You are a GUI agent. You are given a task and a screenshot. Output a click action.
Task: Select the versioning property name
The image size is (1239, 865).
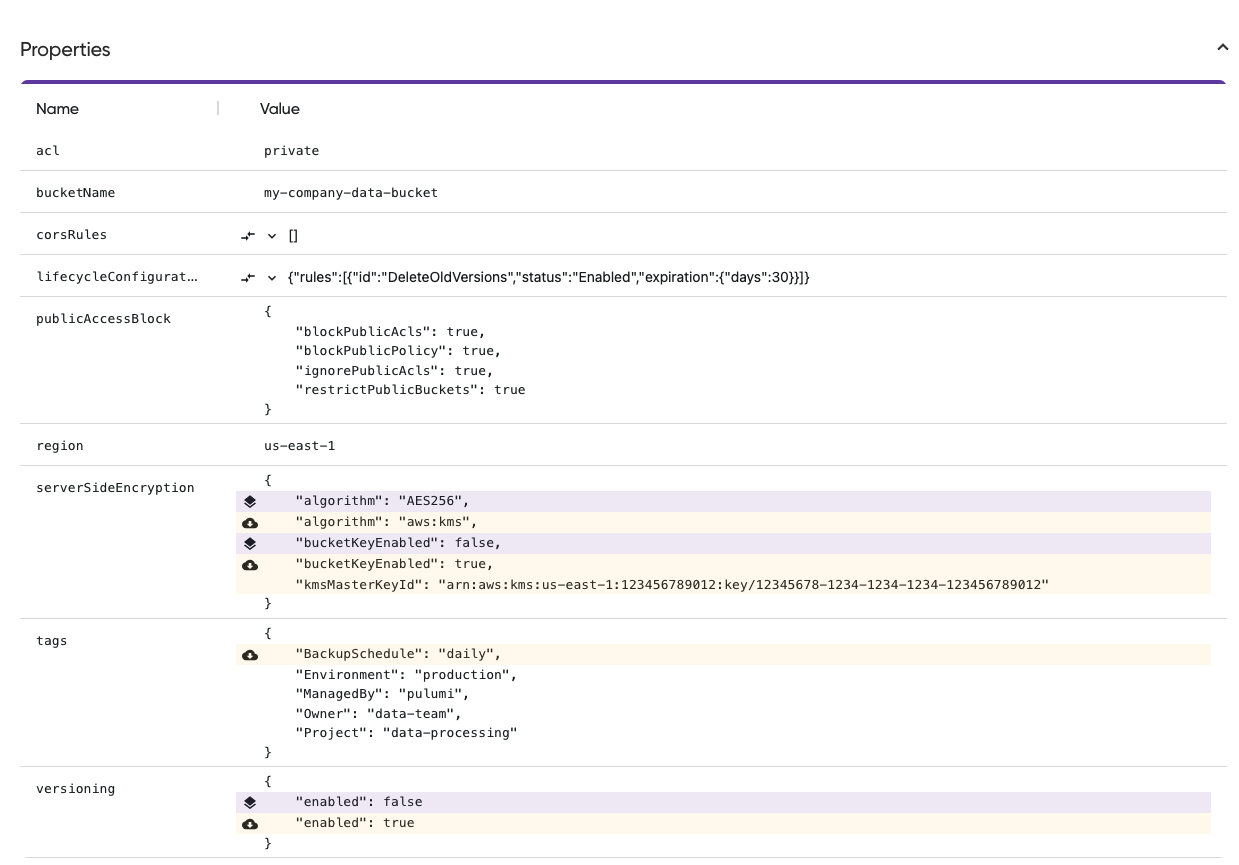[75, 789]
